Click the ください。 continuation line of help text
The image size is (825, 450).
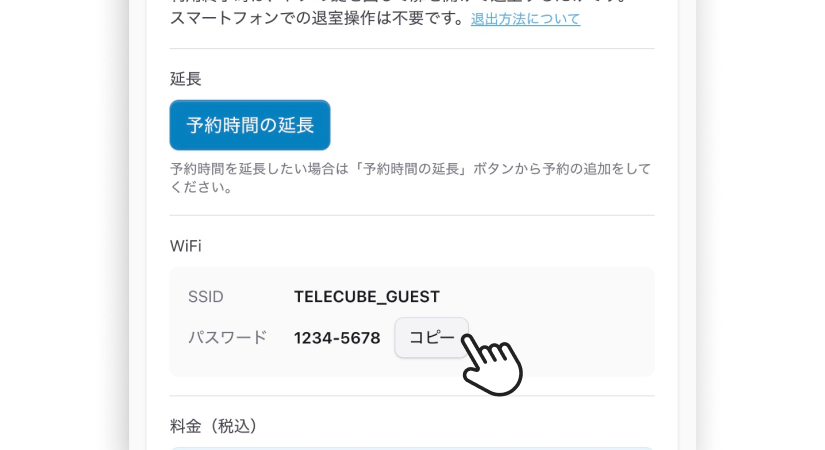tap(201, 187)
